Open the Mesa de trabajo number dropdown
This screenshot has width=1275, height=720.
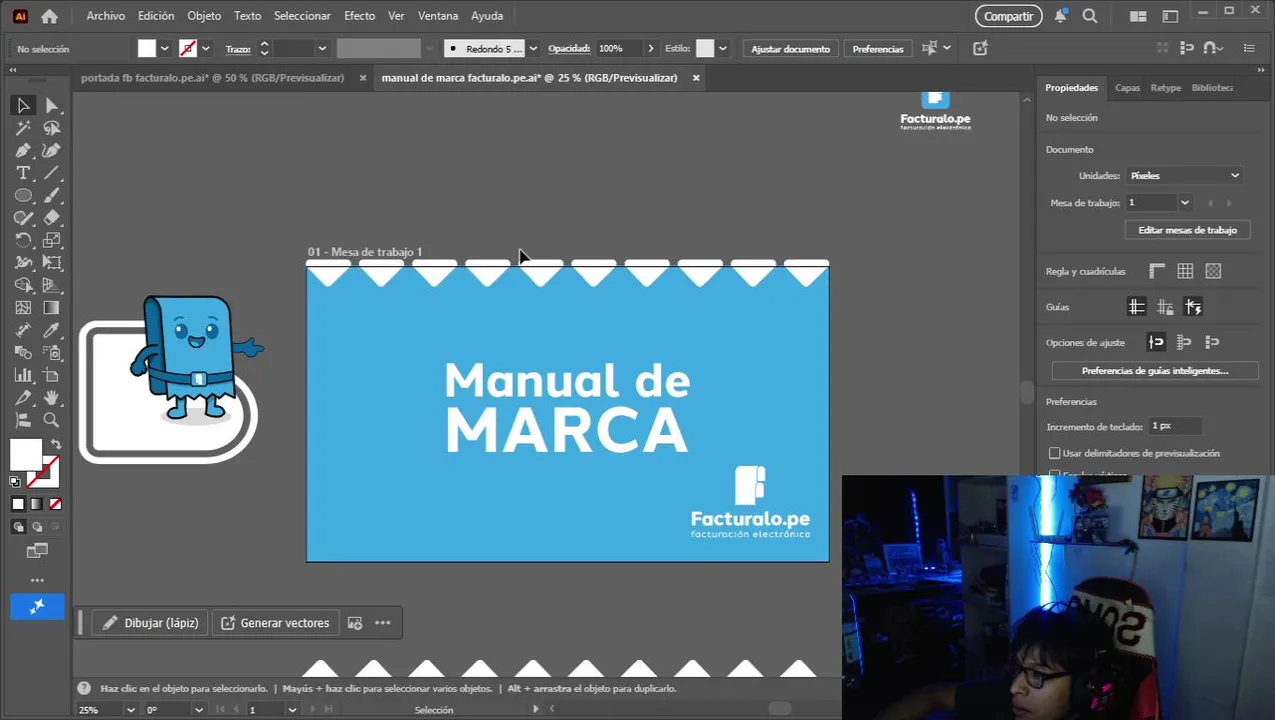tap(1185, 202)
